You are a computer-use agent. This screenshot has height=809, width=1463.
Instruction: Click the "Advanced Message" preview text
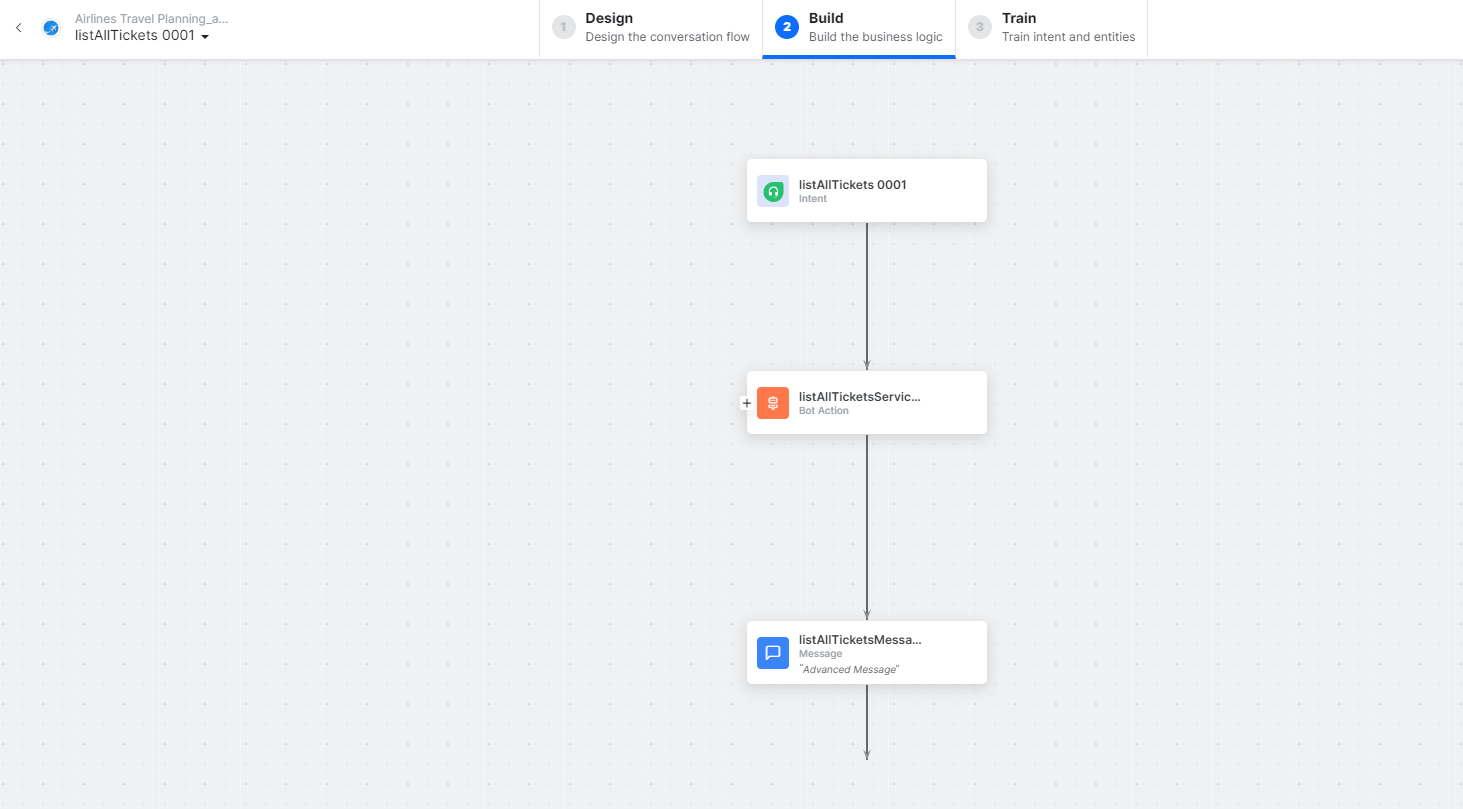pos(848,669)
